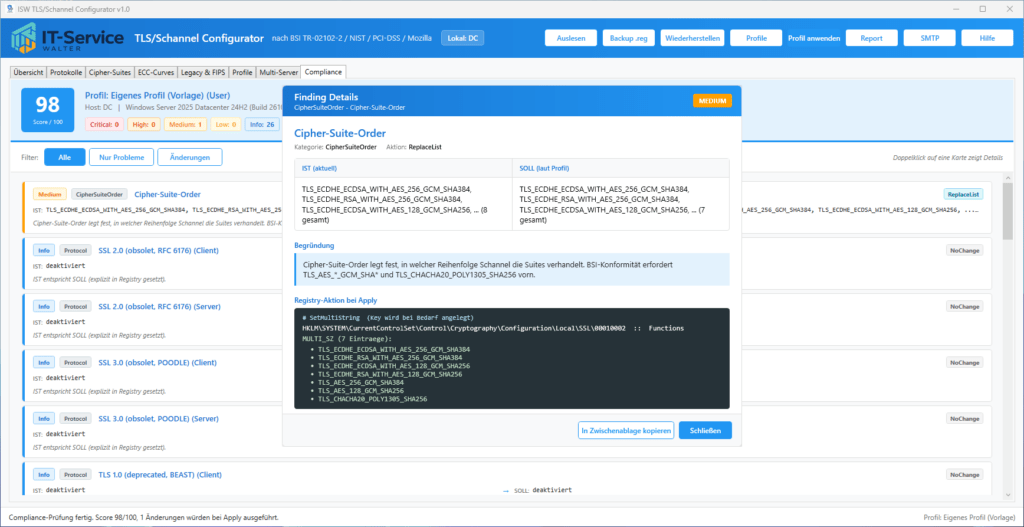1024x527 pixels.
Task: Open the Legacy & FIPS tab
Action: click(x=204, y=72)
